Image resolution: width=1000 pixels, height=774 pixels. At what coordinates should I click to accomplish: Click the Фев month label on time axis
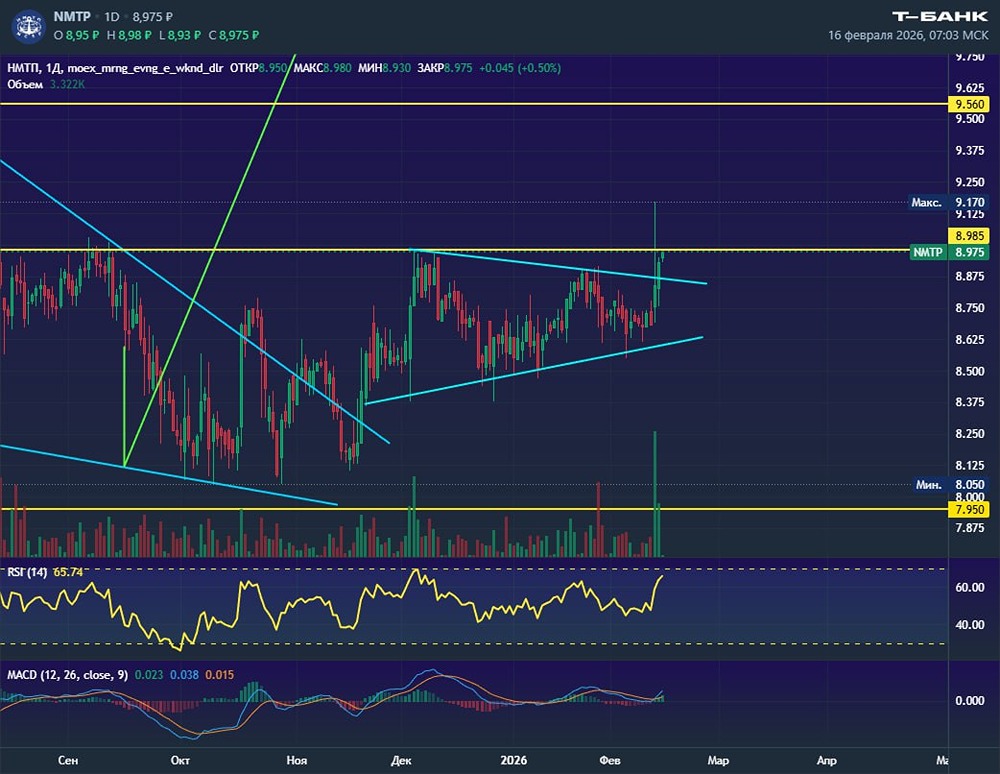(x=610, y=760)
